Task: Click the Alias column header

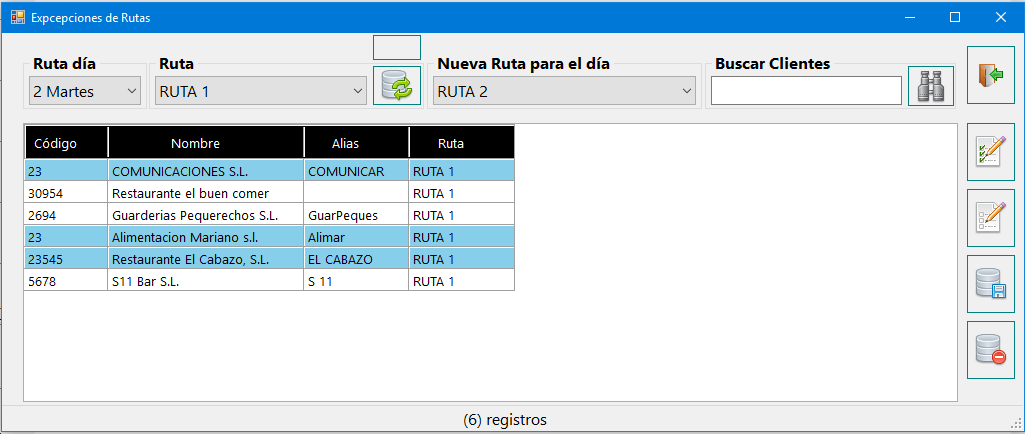Action: tap(356, 143)
